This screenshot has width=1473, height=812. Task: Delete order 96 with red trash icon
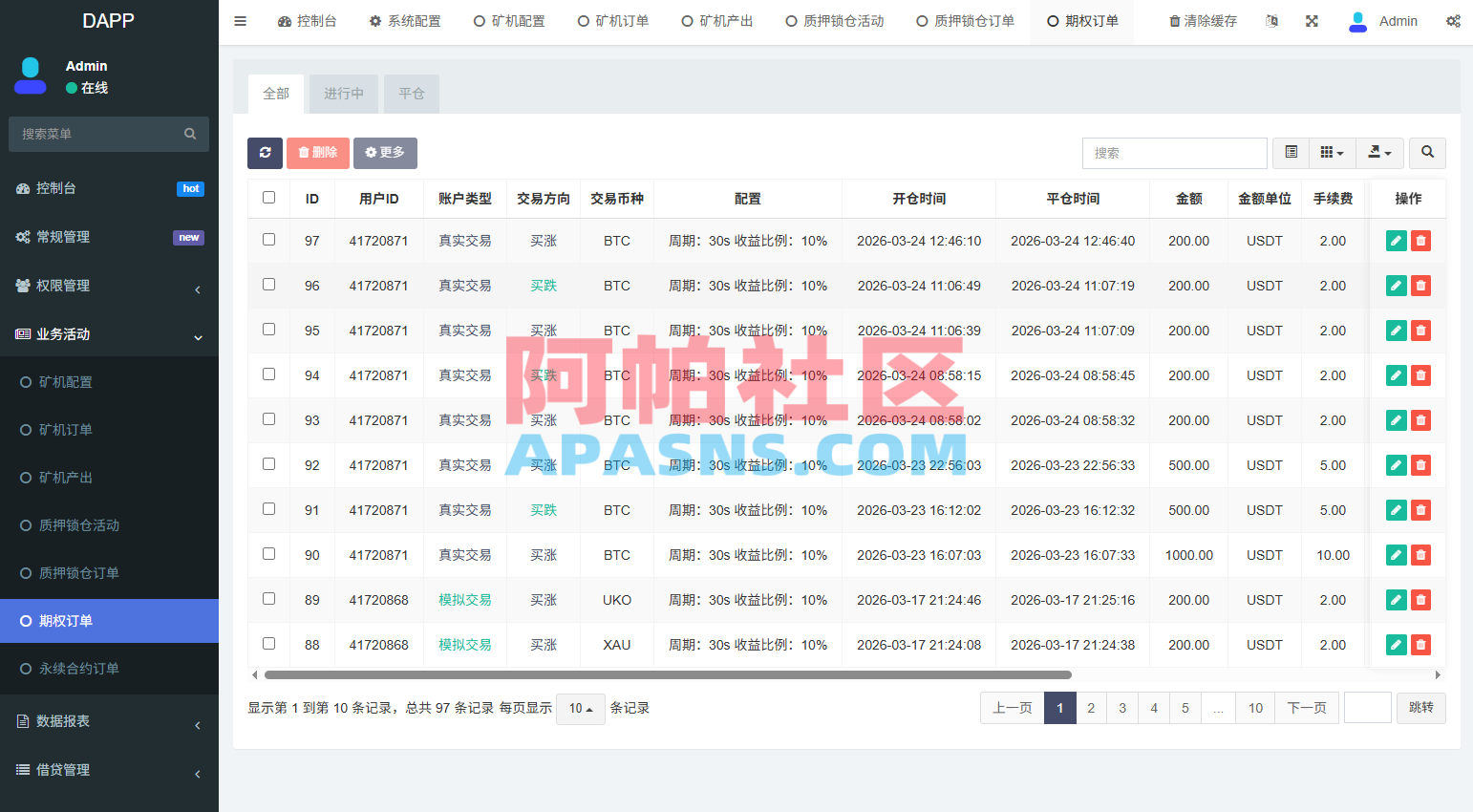[1420, 286]
